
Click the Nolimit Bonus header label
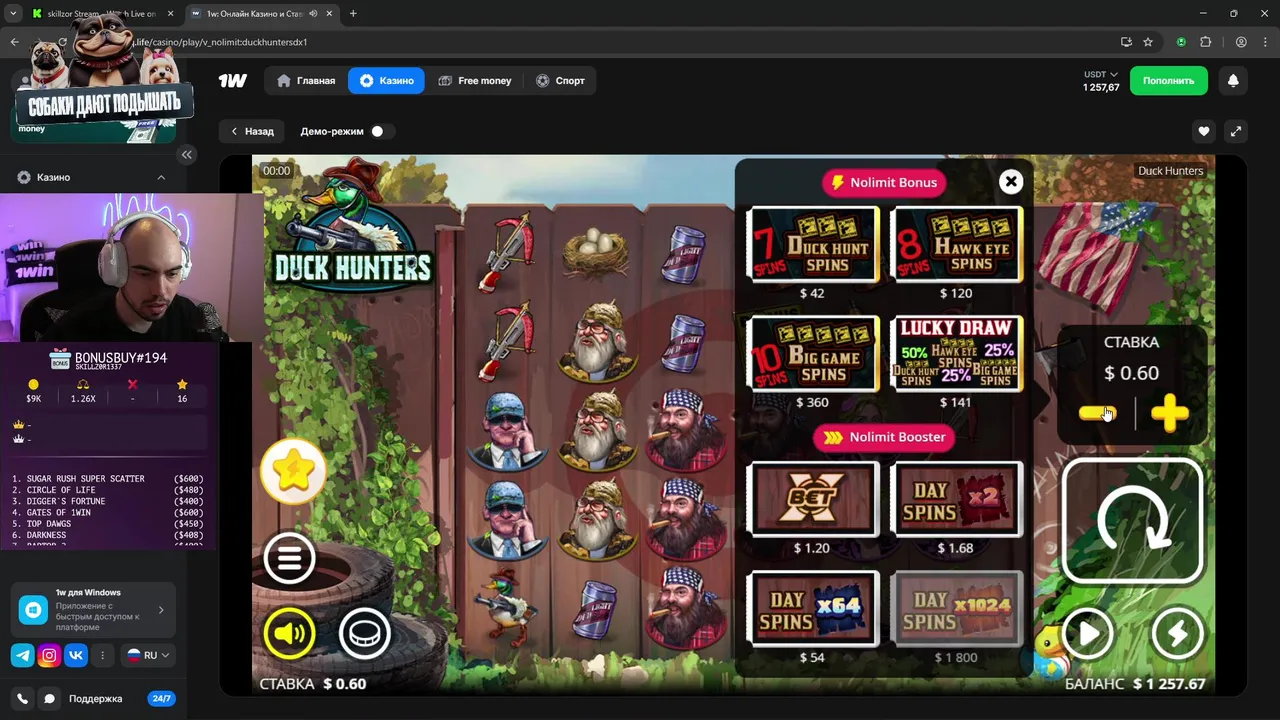point(885,182)
